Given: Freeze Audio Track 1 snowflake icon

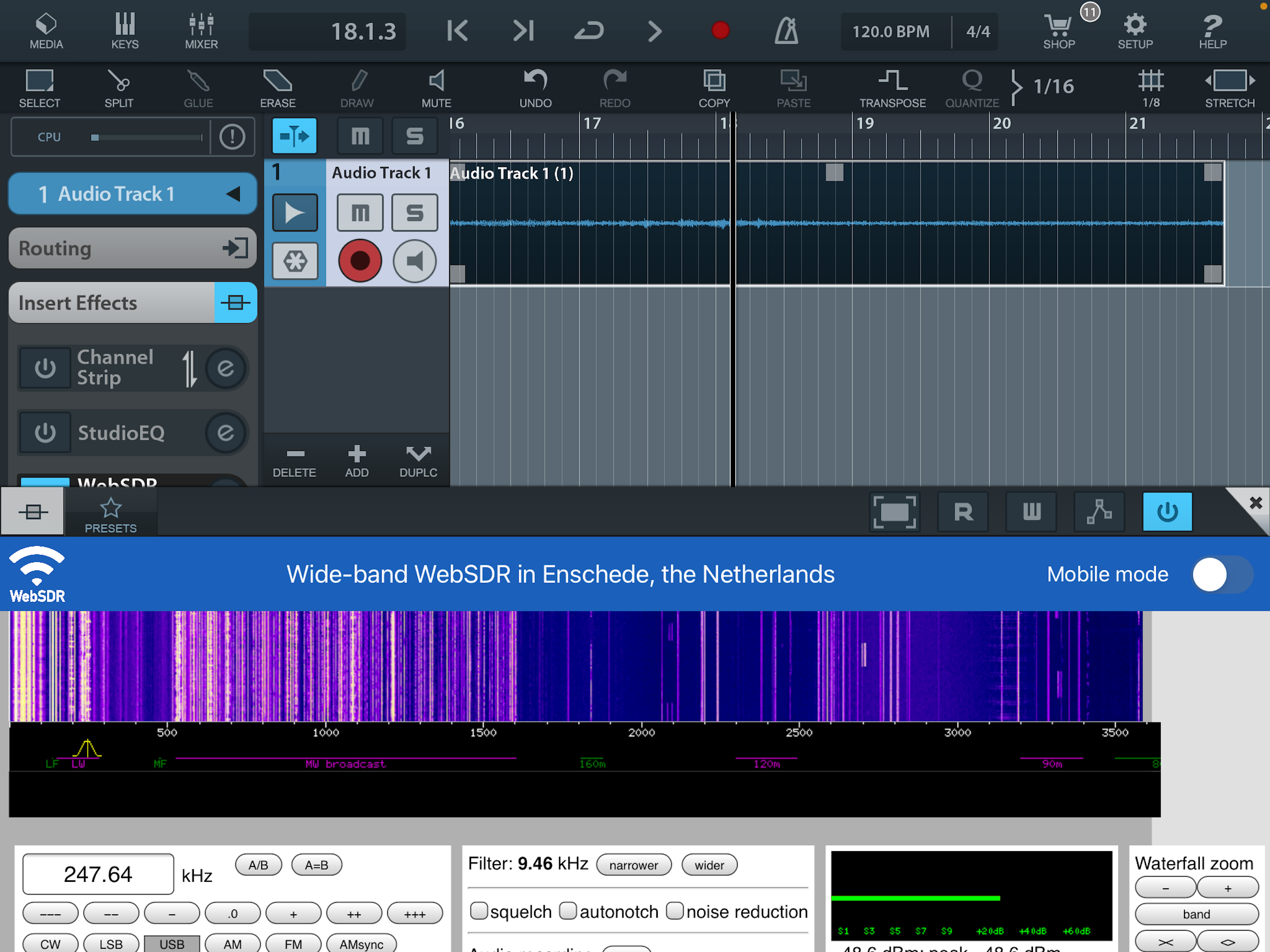Looking at the screenshot, I should pyautogui.click(x=295, y=261).
